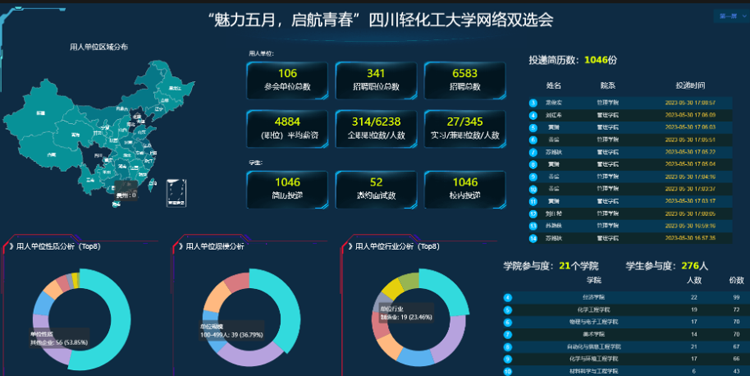The width and height of the screenshot is (750, 376).
Task: Click rank 12 badge in resume table
Action: pyautogui.click(x=533, y=214)
